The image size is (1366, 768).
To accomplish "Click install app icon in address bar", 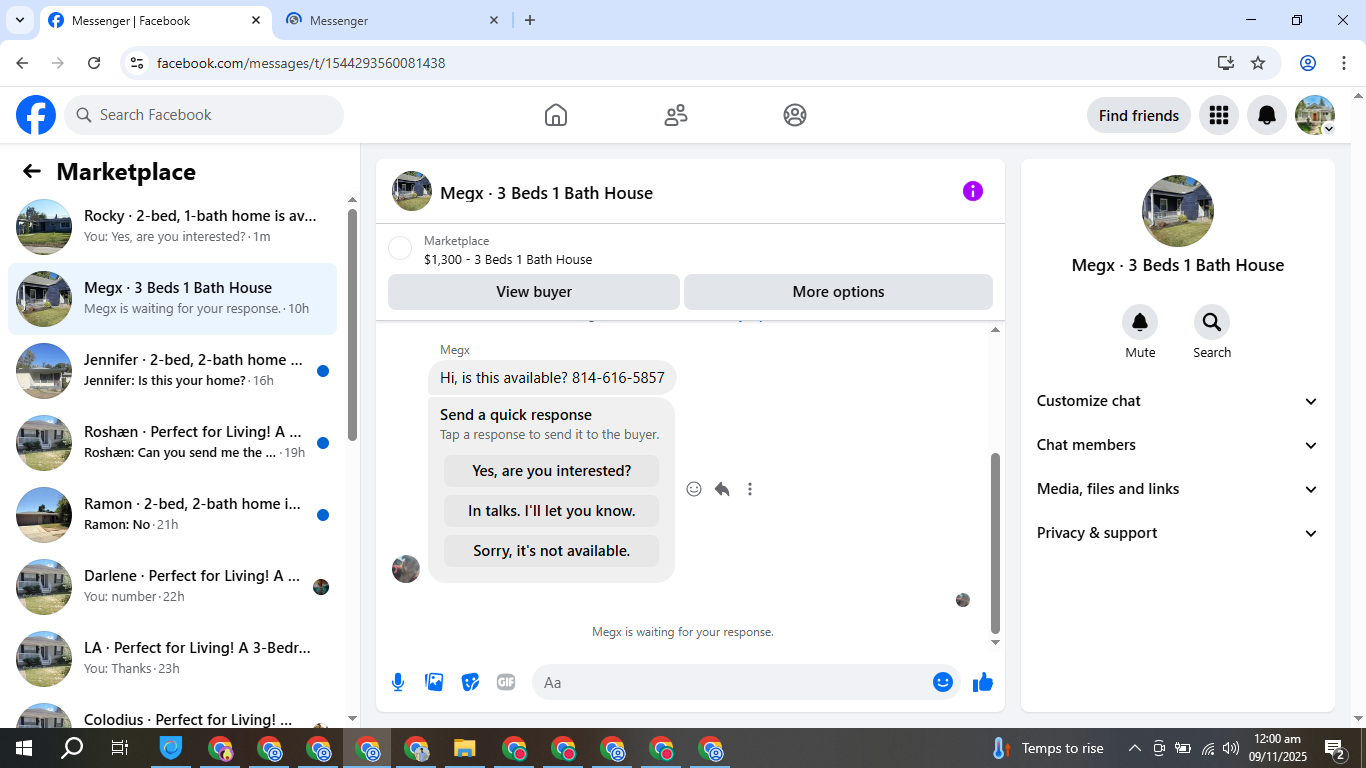I will coord(1226,63).
